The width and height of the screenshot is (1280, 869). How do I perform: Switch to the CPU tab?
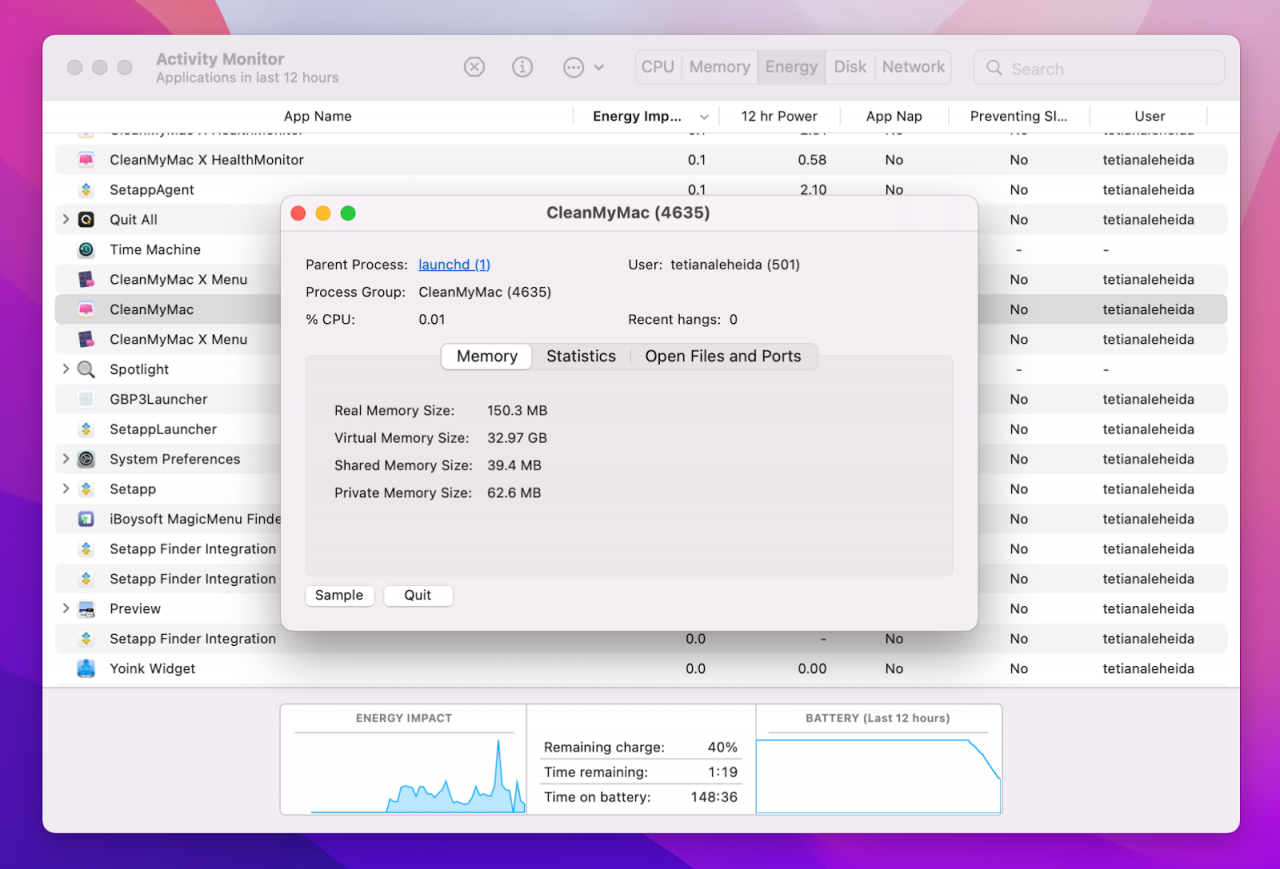(658, 67)
